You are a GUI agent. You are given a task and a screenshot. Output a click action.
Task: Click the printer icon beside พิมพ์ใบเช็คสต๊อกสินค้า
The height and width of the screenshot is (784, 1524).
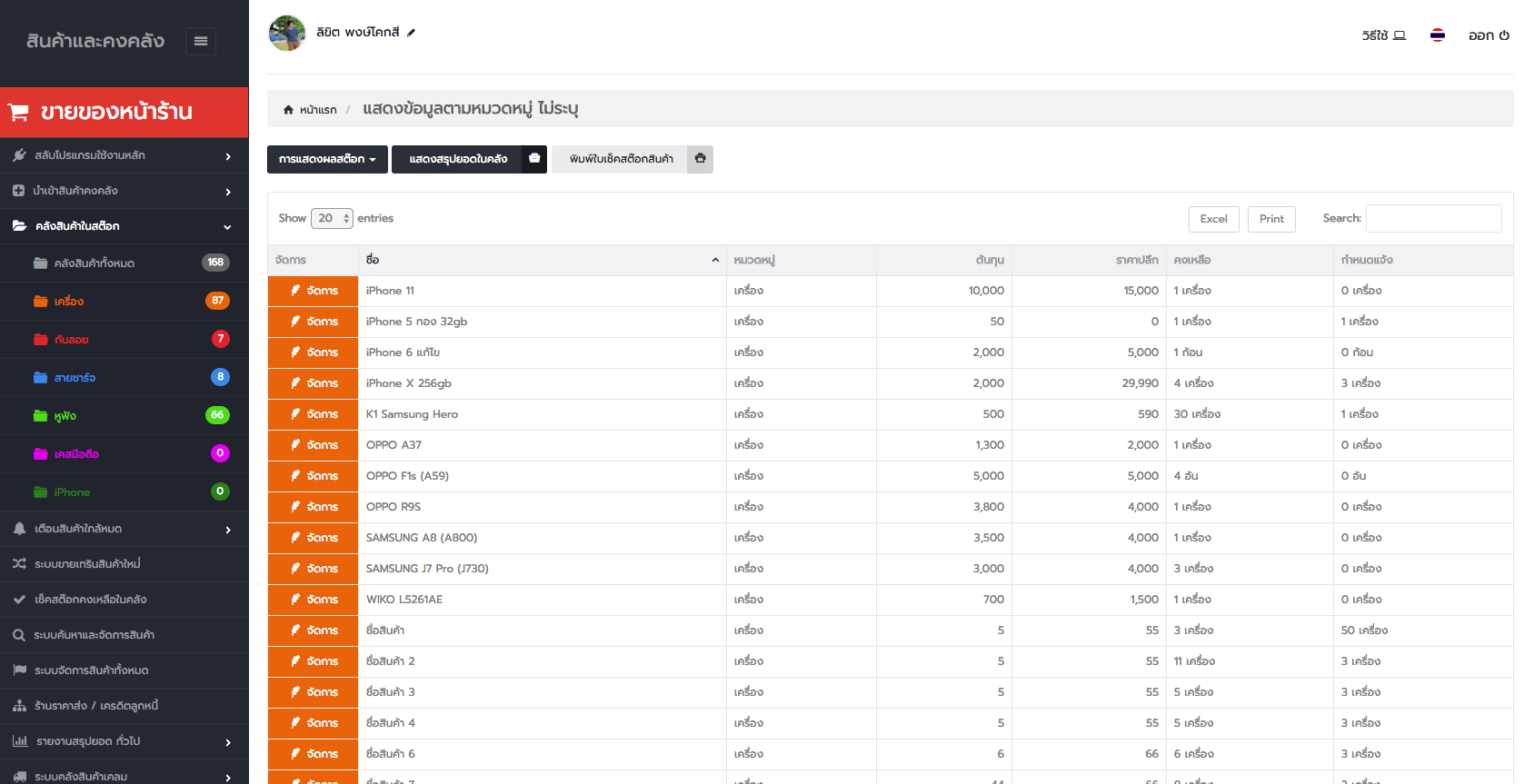[x=700, y=159]
